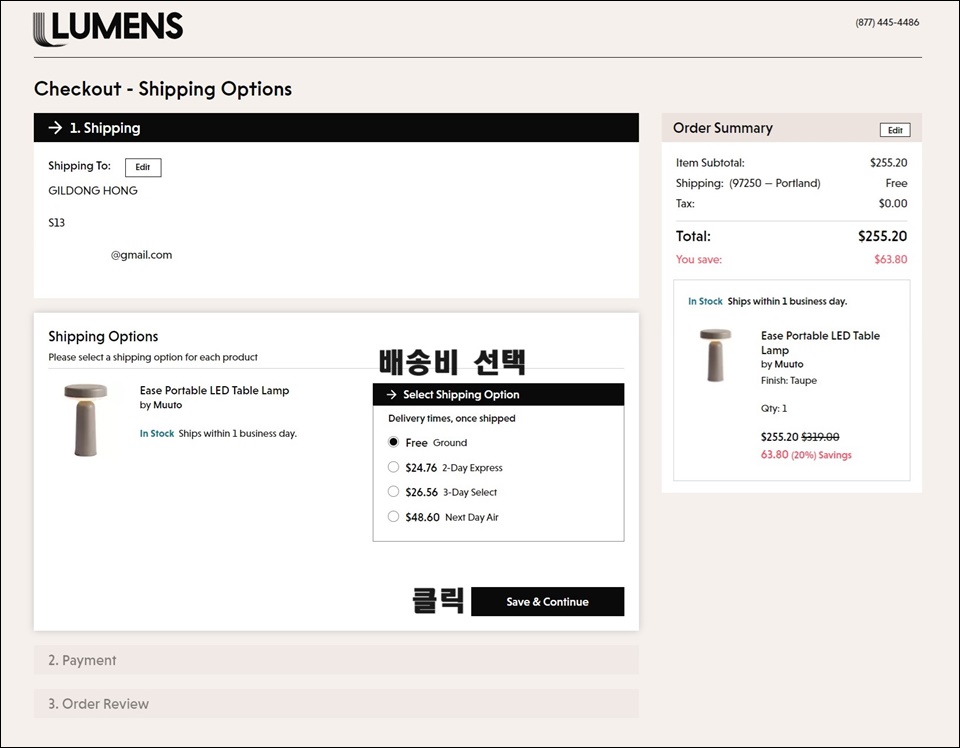Click the You save $63.80 value
Viewport: 960px width, 748px height.
point(891,260)
